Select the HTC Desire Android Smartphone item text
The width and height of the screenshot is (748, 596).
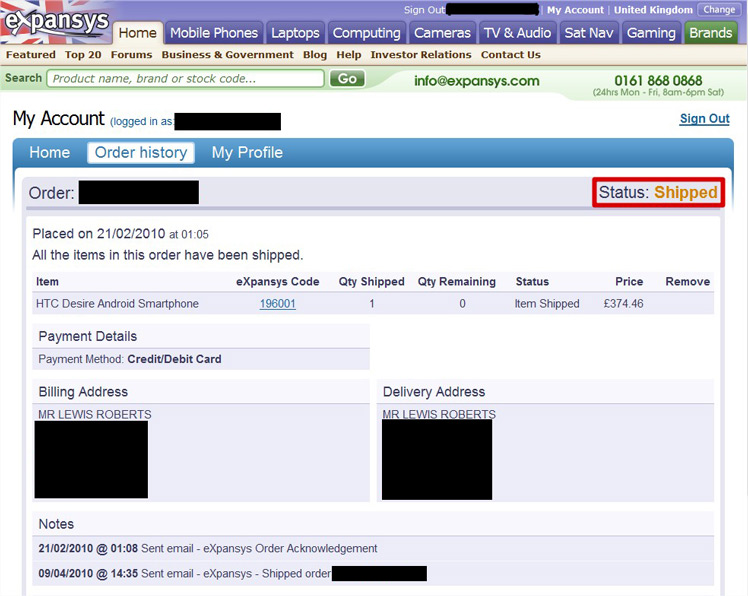click(117, 303)
